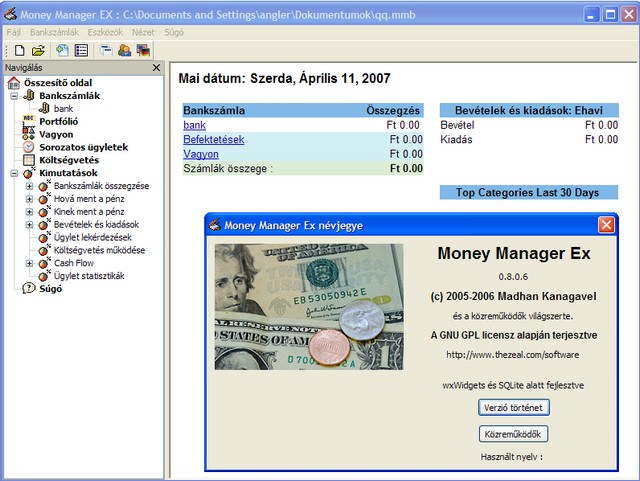Click the Top Categories Last 30 Days header
Viewport: 640px width, 481px height.
(529, 192)
